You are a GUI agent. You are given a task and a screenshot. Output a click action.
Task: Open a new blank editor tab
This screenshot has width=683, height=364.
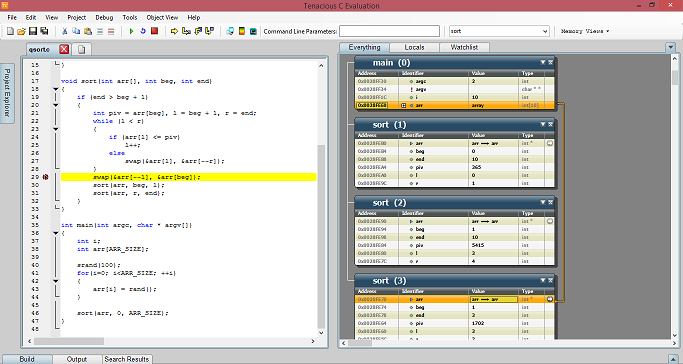tap(81, 49)
